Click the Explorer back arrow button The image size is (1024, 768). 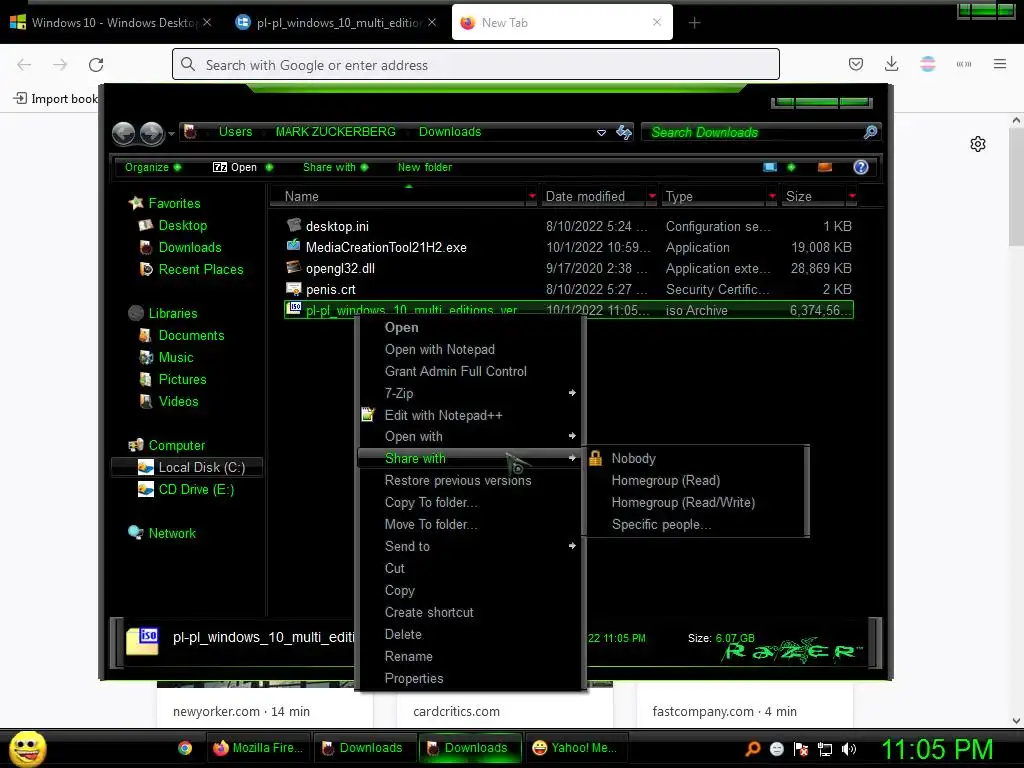tap(123, 133)
